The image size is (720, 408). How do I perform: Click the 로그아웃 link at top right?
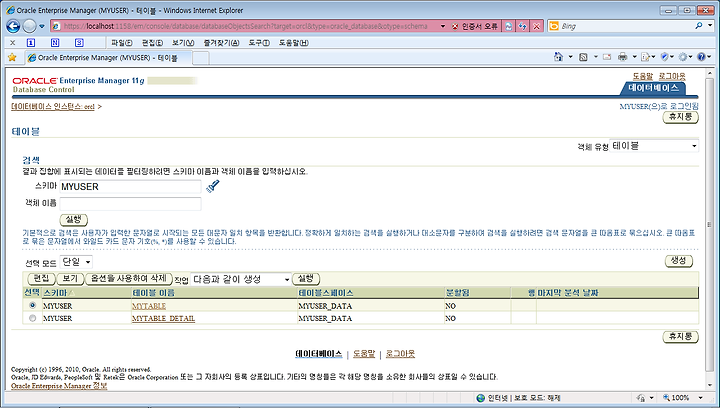pyautogui.click(x=672, y=76)
